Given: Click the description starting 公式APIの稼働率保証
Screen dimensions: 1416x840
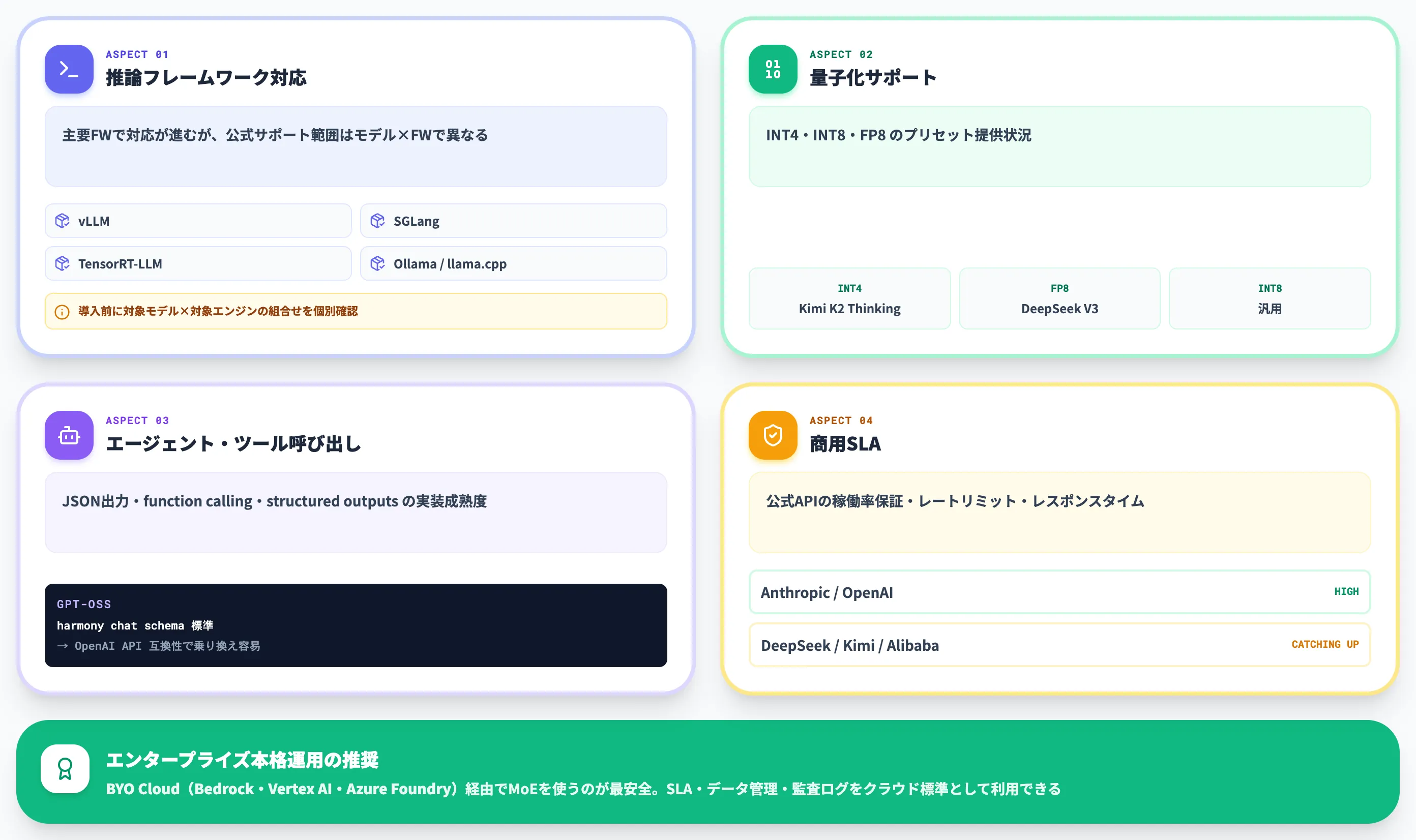Looking at the screenshot, I should (x=955, y=501).
